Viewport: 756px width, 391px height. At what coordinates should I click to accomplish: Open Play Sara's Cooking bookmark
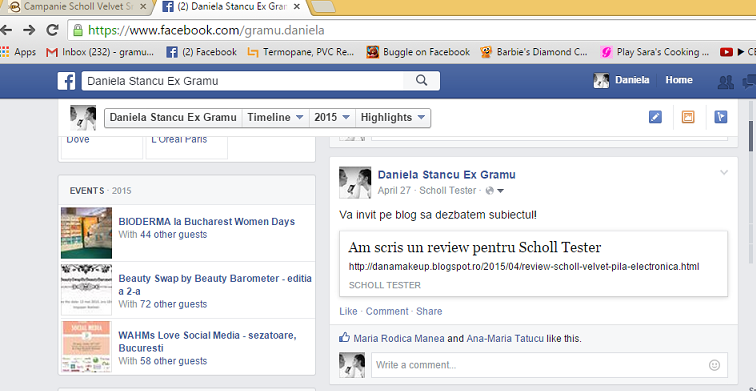tap(654, 52)
